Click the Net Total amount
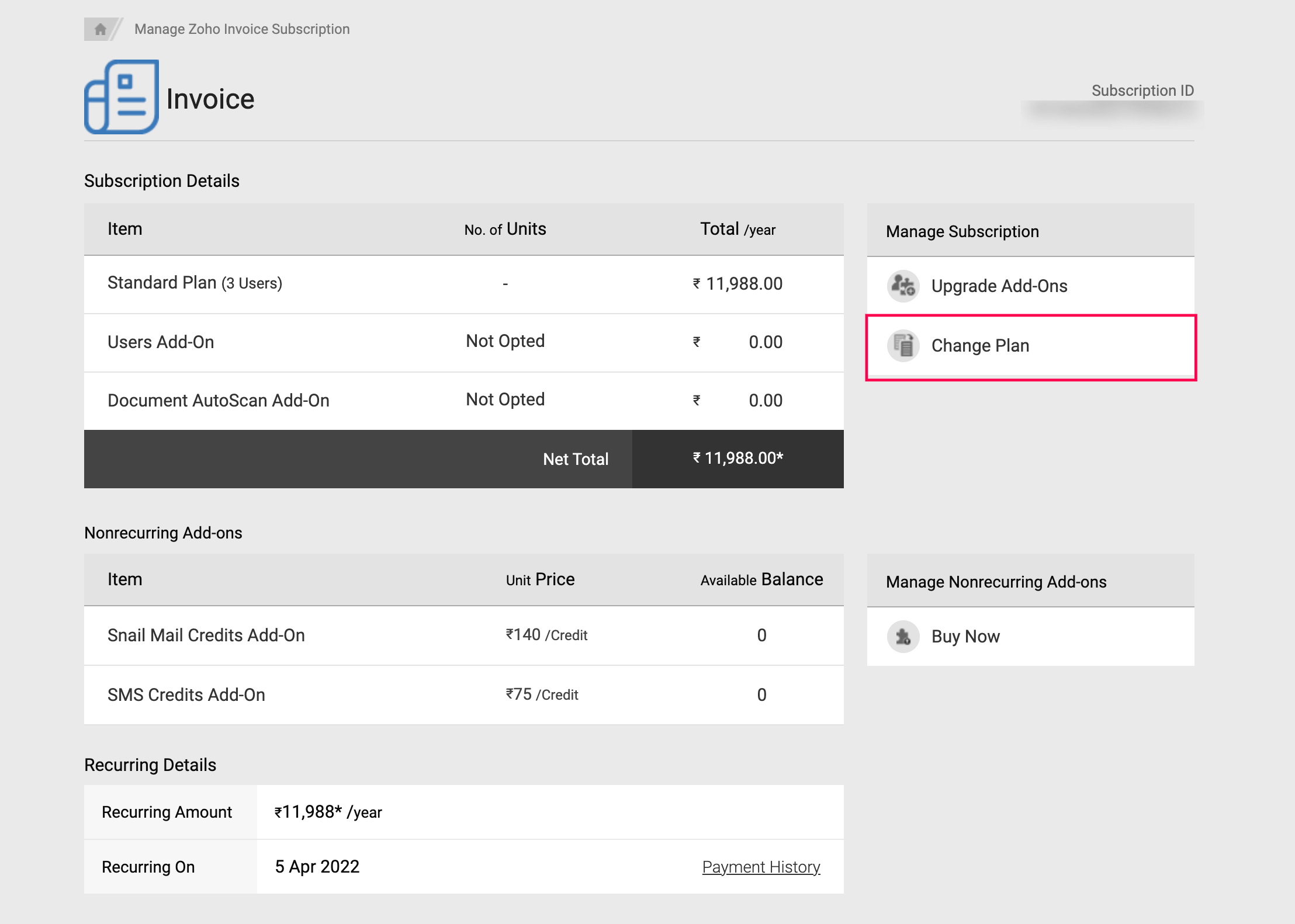 737,458
